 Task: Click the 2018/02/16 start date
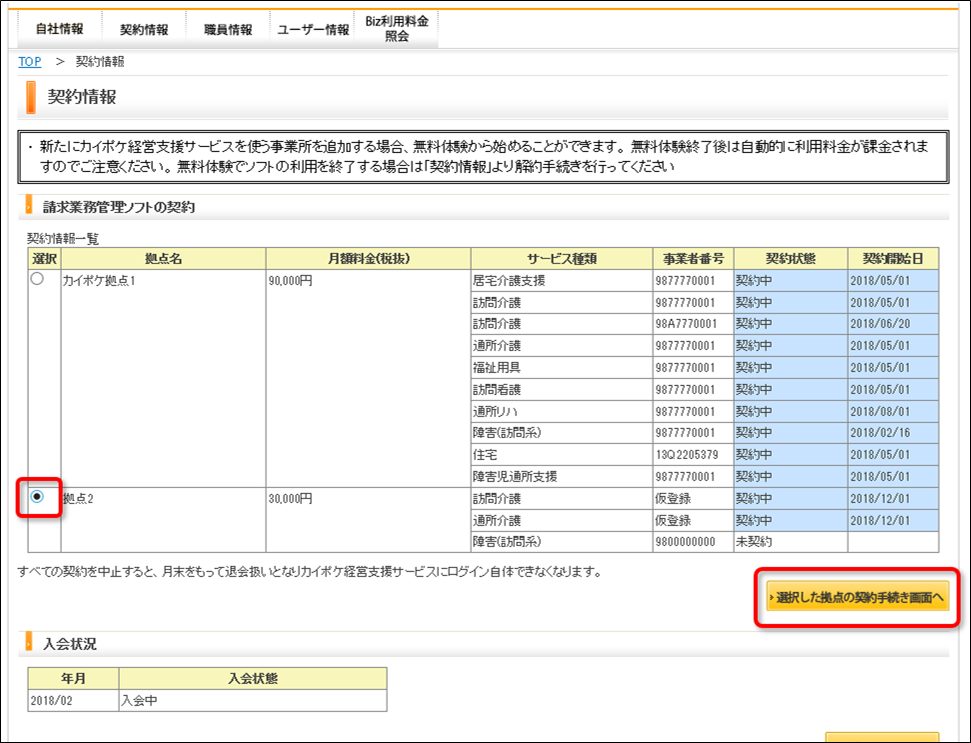tap(880, 433)
